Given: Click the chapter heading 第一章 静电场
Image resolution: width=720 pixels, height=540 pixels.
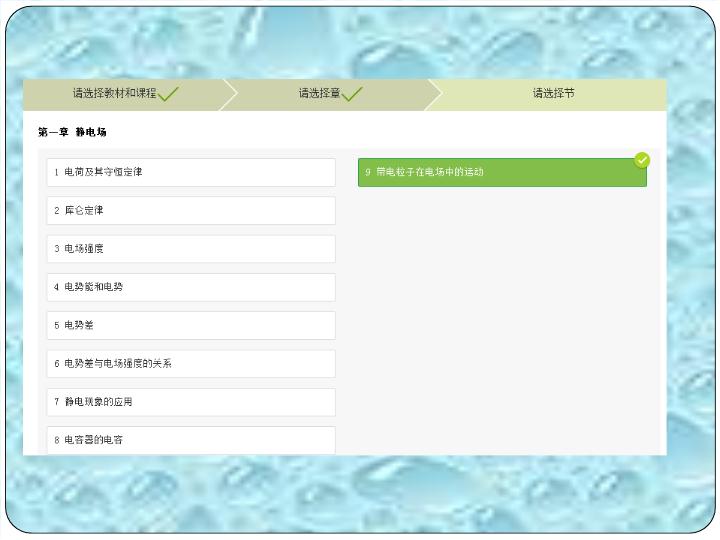Looking at the screenshot, I should [x=72, y=132].
